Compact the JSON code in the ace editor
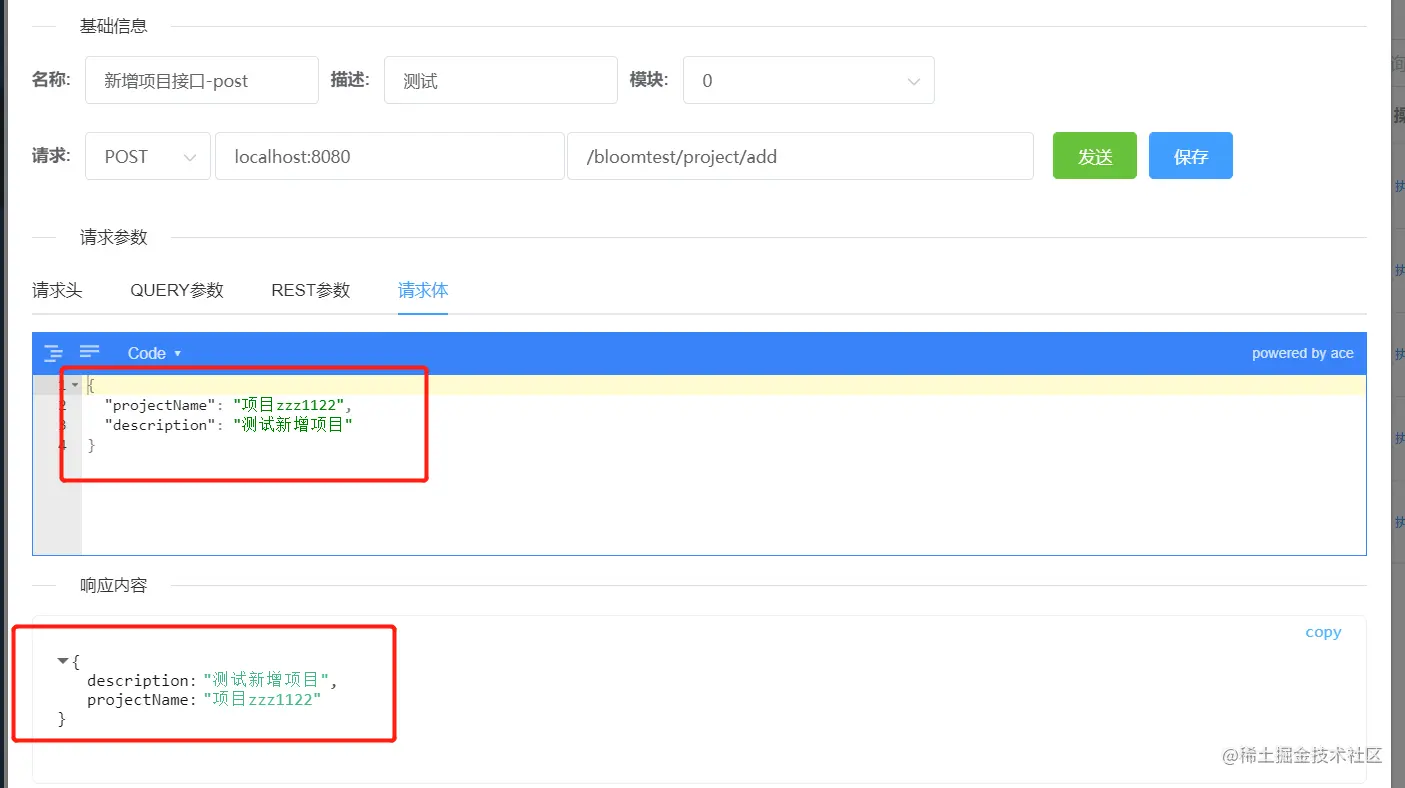The image size is (1405, 788). (90, 351)
